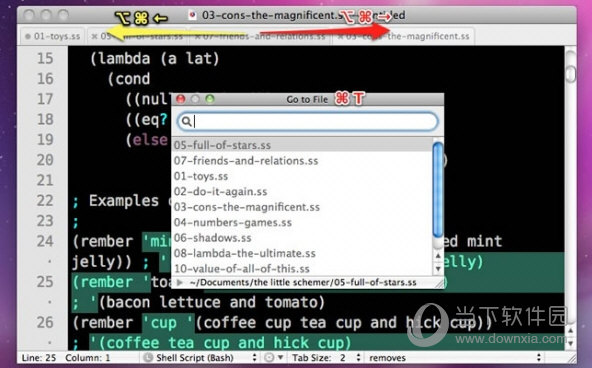Switch to the 03-cons-the-magnificent.ss tab

click(x=403, y=36)
